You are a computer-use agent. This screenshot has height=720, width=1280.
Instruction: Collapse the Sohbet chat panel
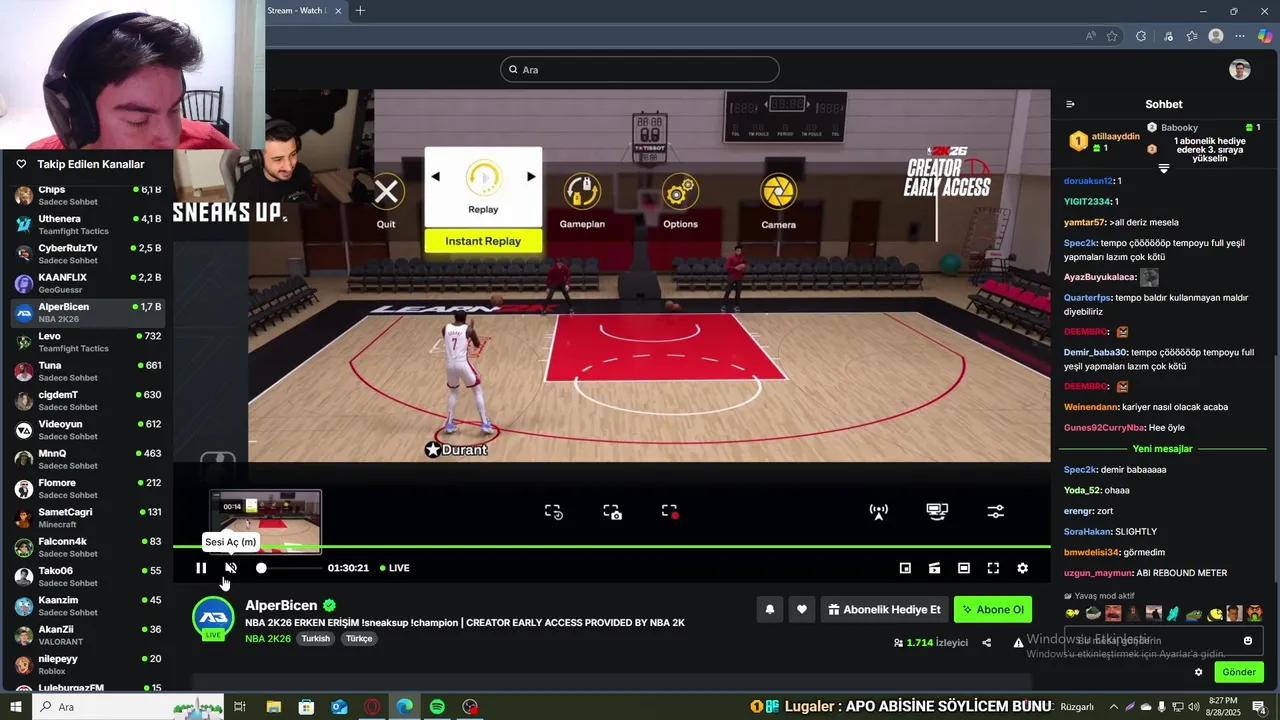(1070, 104)
